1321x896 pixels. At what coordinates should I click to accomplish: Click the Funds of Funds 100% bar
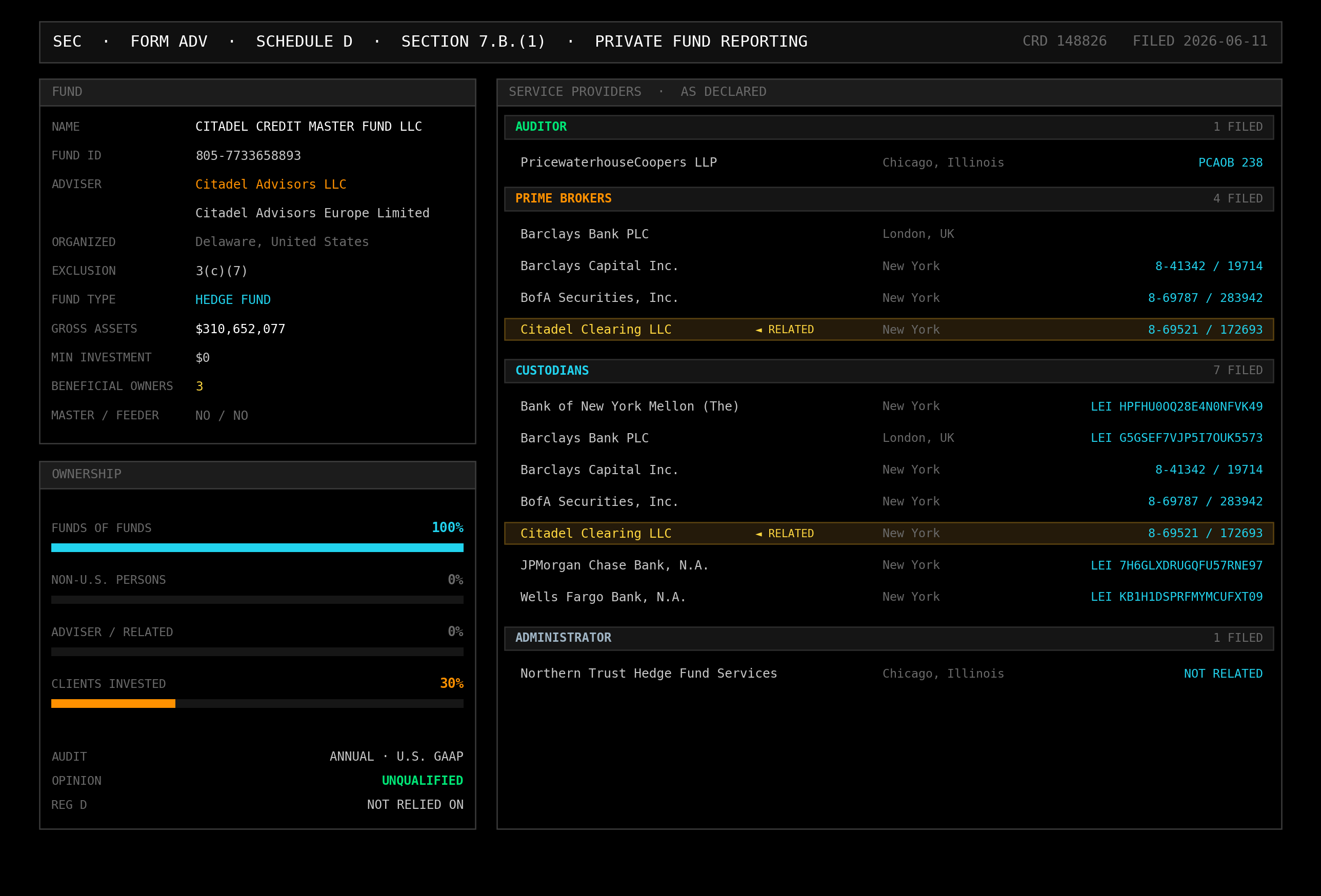click(257, 548)
